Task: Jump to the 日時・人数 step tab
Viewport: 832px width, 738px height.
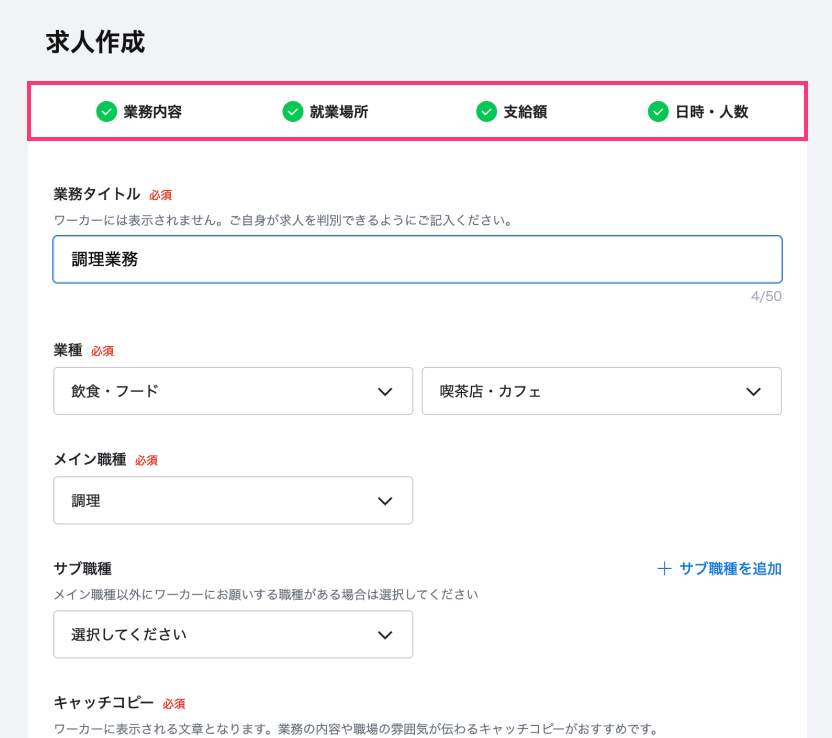Action: pos(711,112)
